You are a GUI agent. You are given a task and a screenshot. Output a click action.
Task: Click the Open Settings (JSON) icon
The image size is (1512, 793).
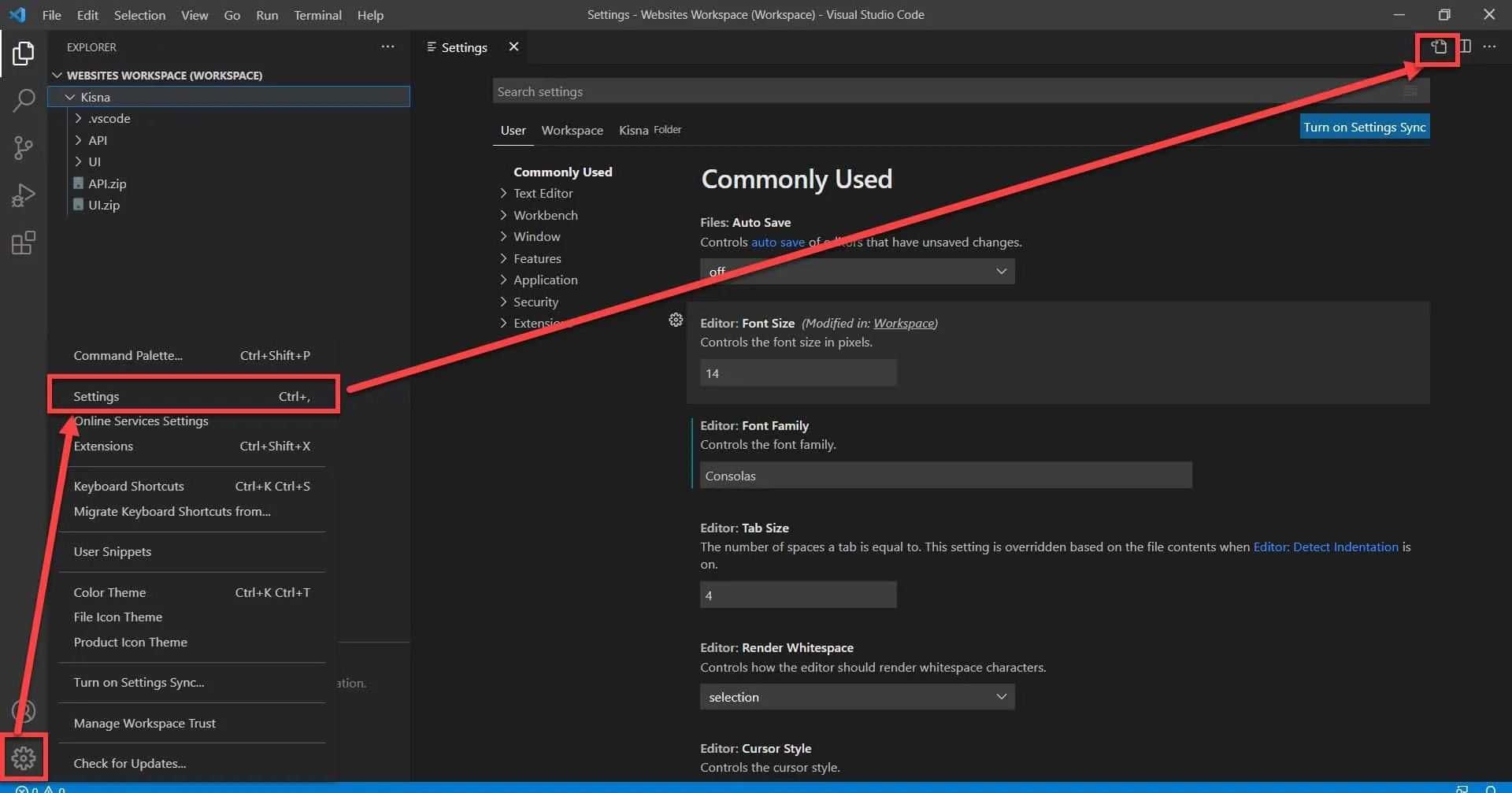tap(1438, 47)
